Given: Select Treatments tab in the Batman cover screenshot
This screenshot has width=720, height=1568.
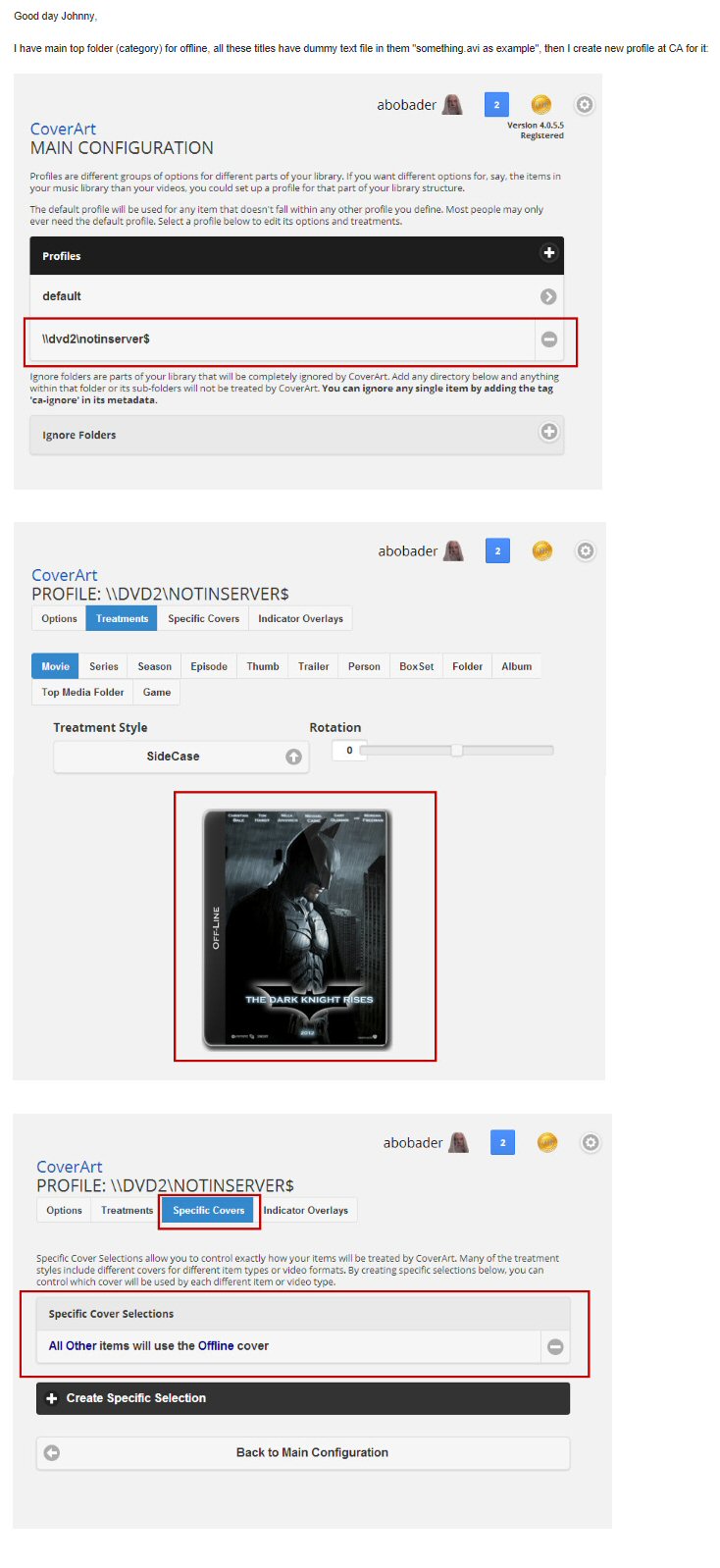Looking at the screenshot, I should pyautogui.click(x=123, y=619).
